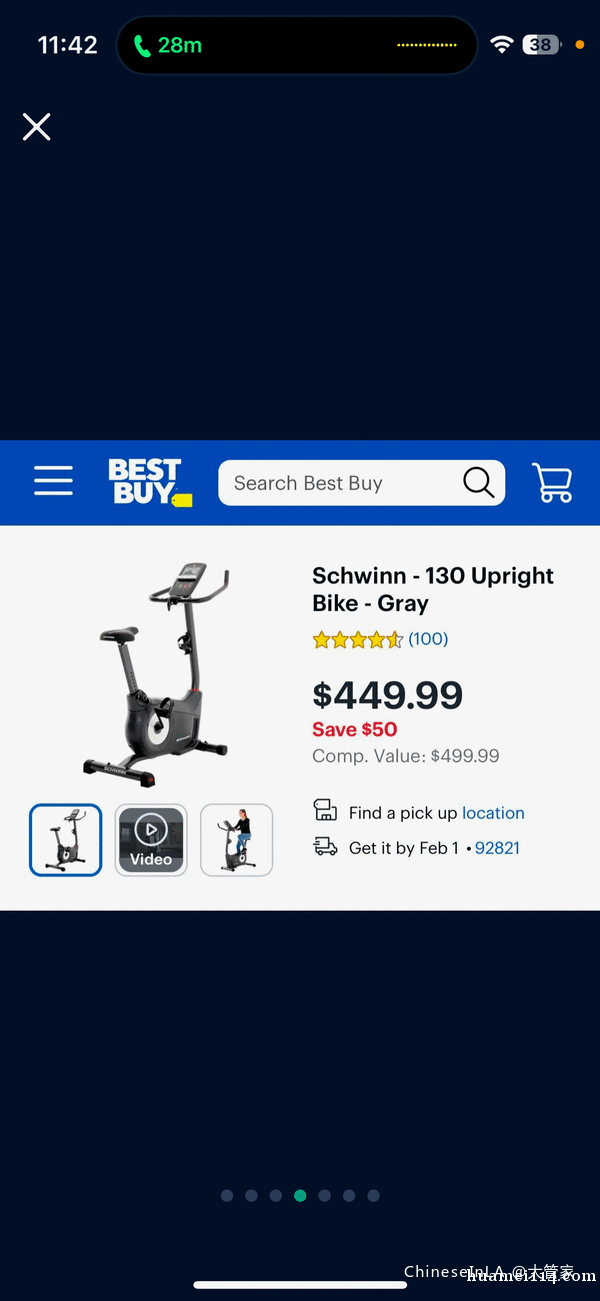
Task: Tap the star rating
Action: (358, 640)
